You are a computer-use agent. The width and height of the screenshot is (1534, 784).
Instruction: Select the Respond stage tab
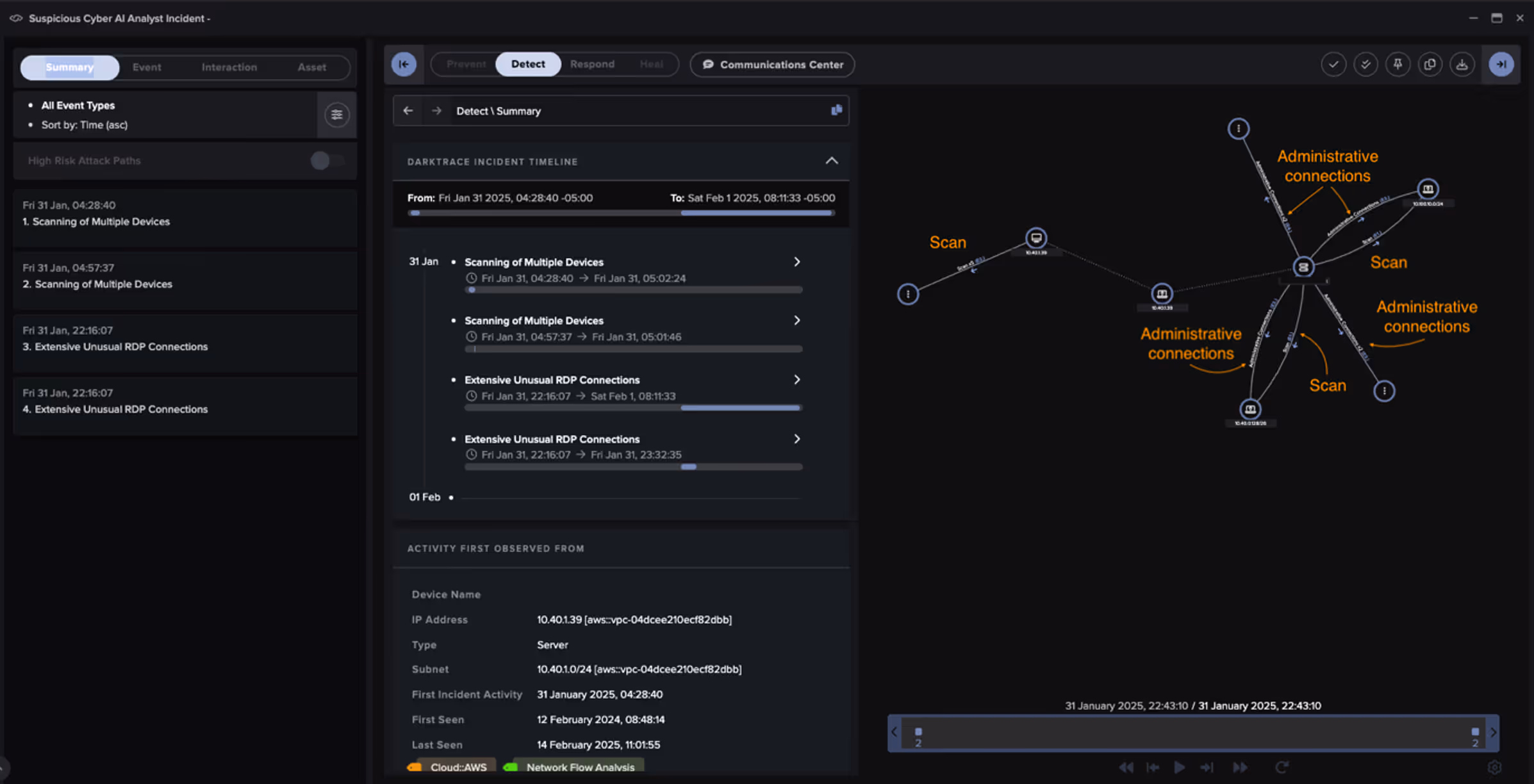[592, 64]
